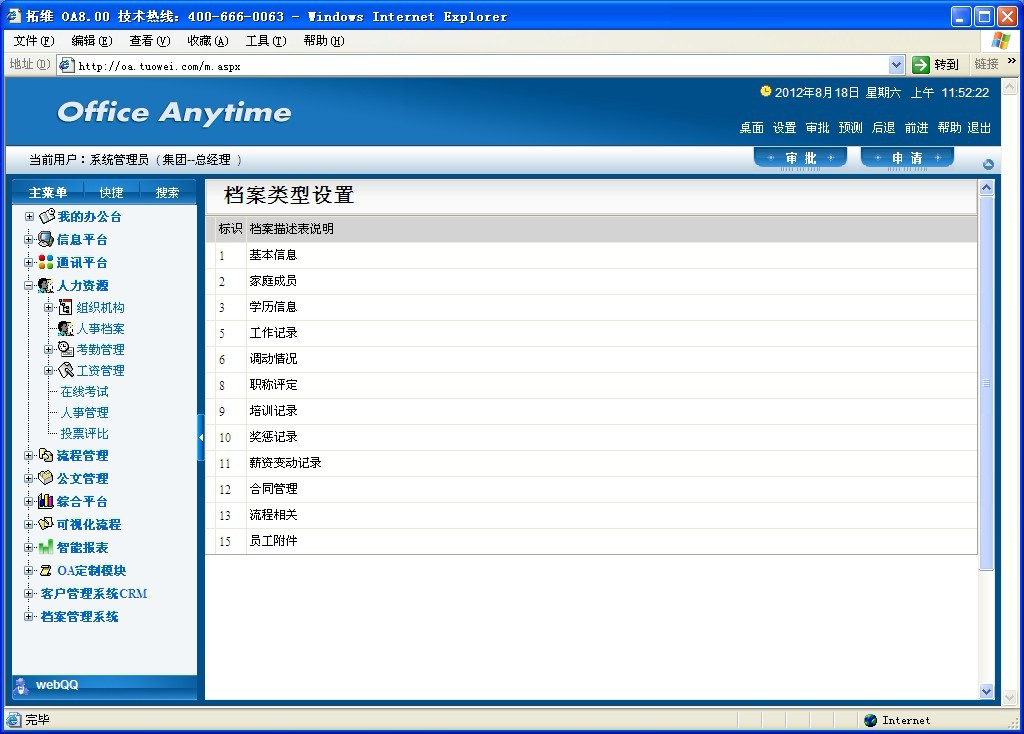The image size is (1024, 734).
Task: Click the 智能报表 icon
Action: 46,547
